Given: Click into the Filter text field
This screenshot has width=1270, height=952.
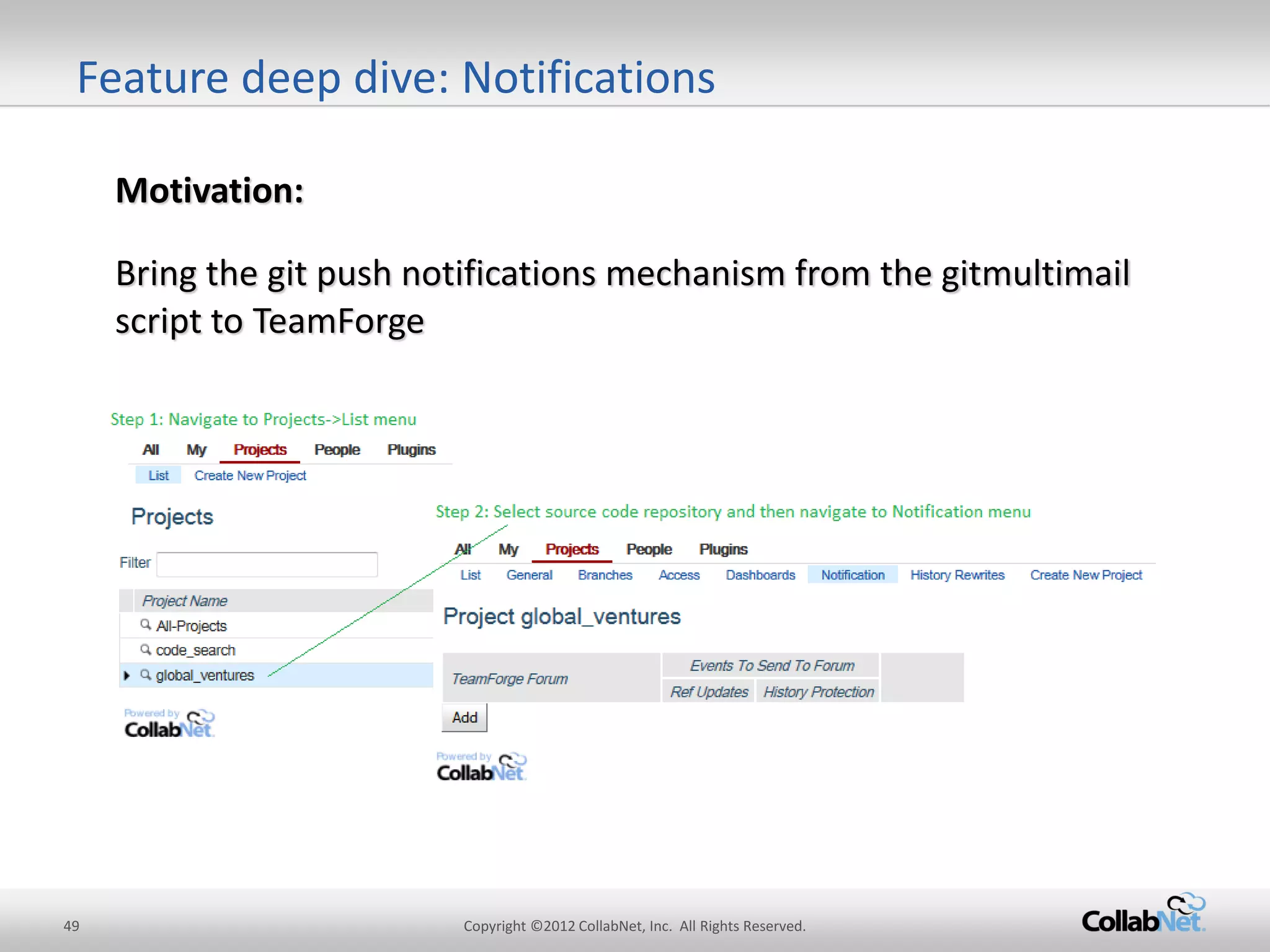Looking at the screenshot, I should point(267,564).
